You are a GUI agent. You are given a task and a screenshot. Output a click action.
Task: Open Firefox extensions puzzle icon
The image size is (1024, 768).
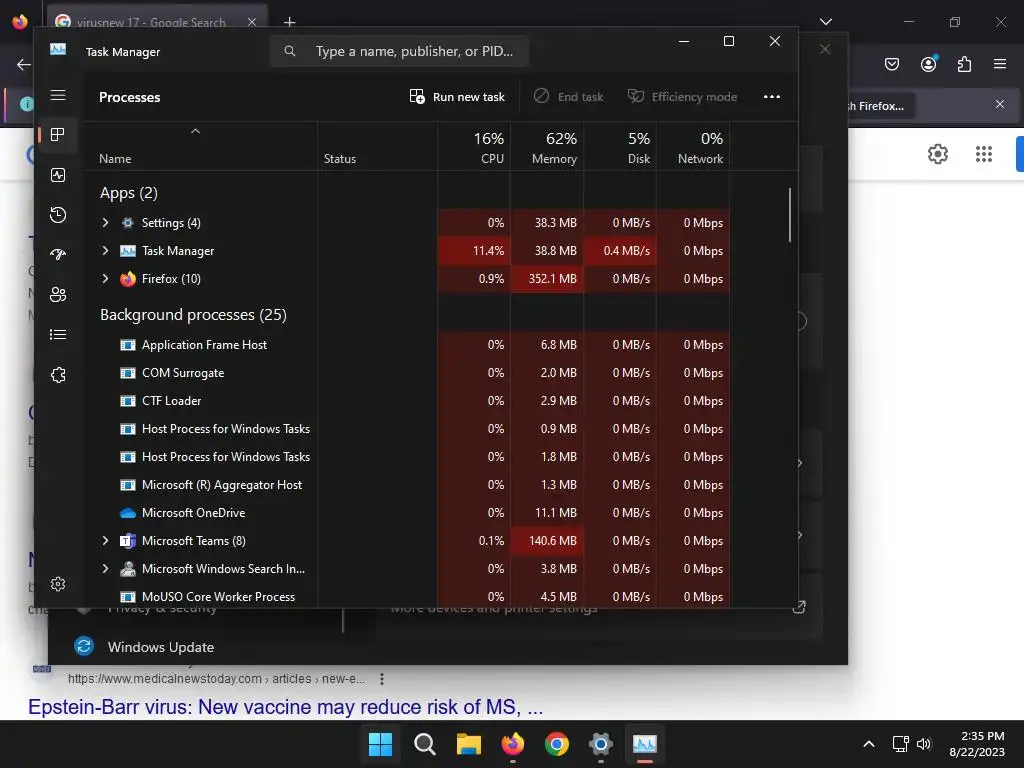pos(964,64)
